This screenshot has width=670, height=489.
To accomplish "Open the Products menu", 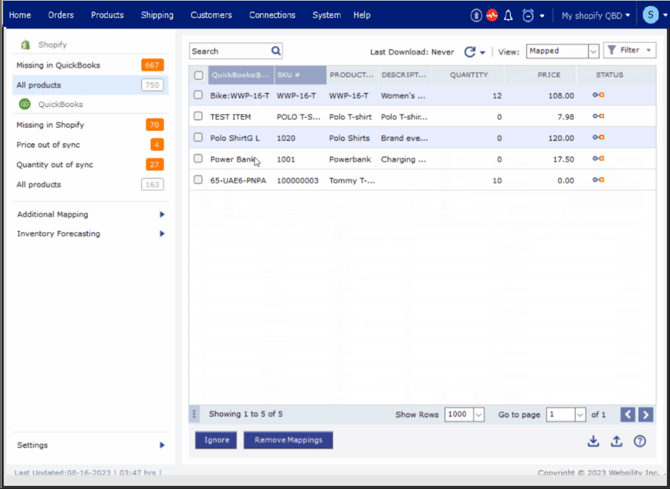I will tap(107, 15).
